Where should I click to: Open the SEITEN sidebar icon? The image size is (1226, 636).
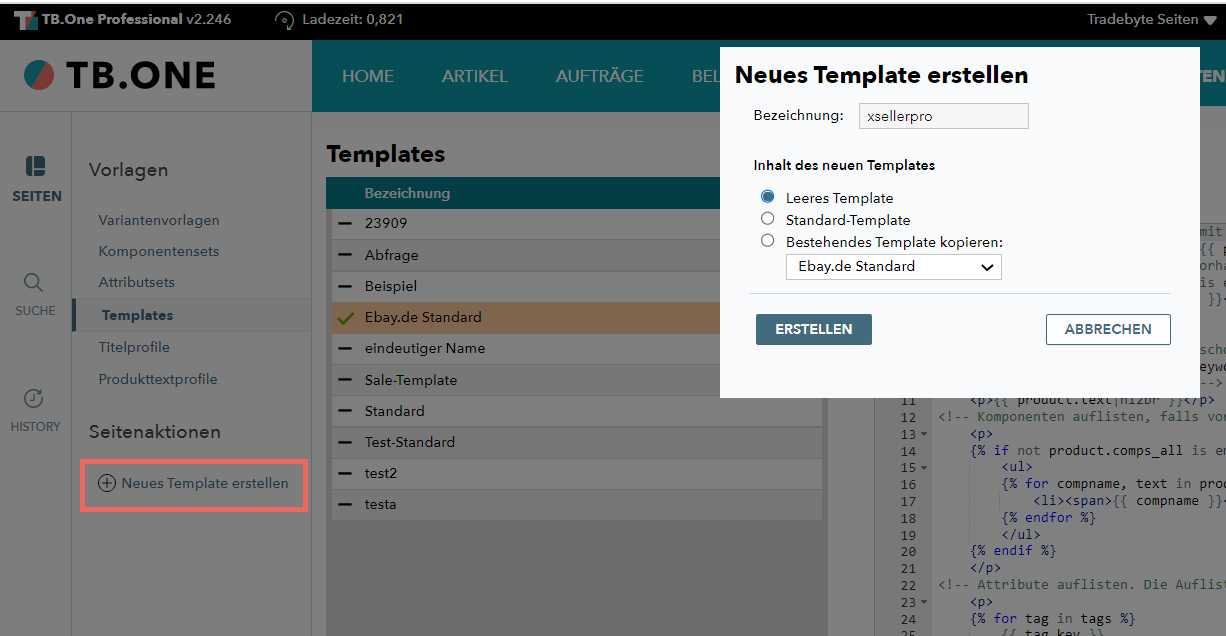[36, 165]
